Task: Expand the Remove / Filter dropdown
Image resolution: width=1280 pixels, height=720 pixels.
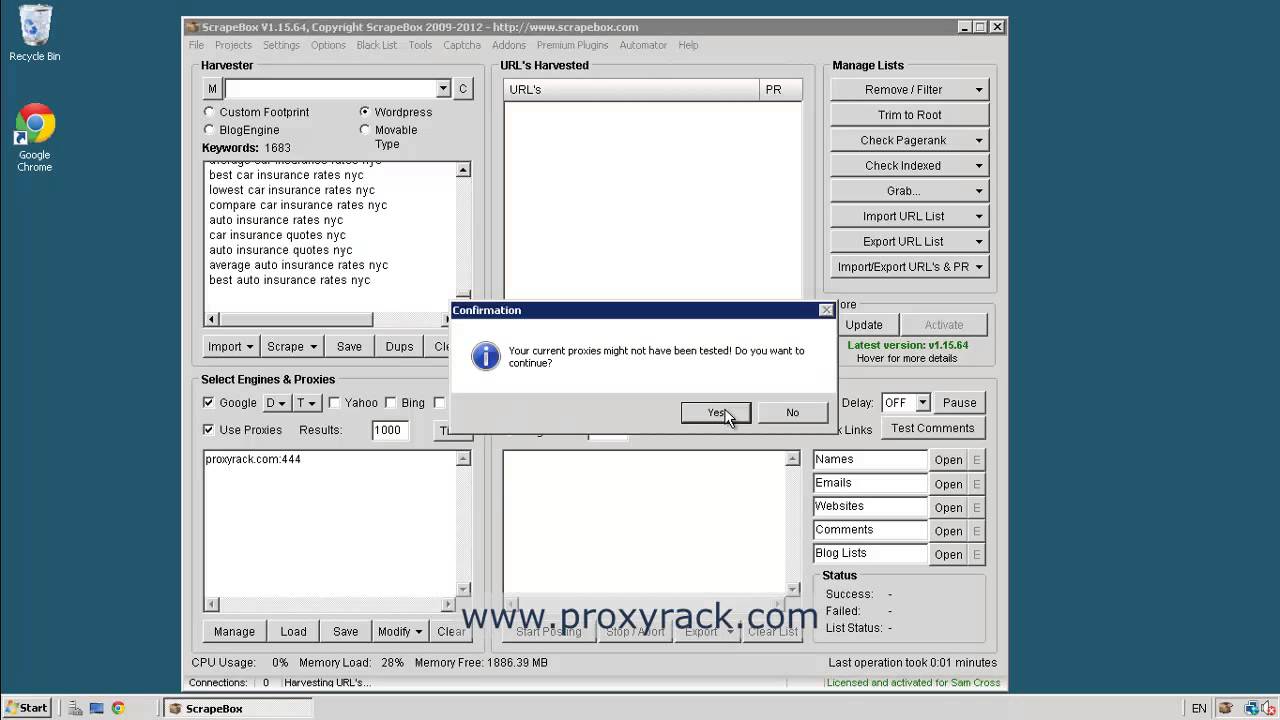Action: click(x=909, y=89)
